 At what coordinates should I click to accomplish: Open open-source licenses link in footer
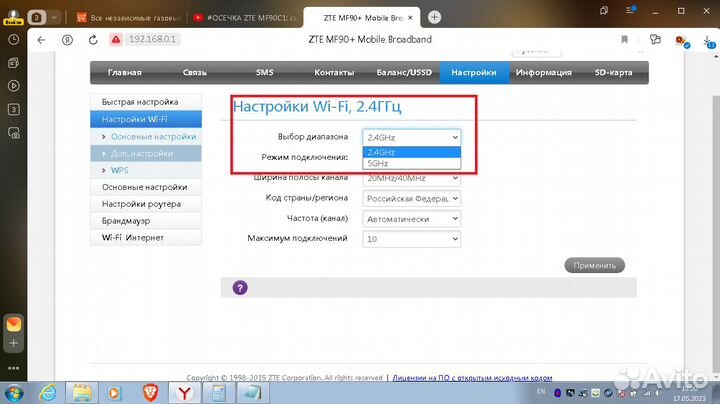click(472, 378)
